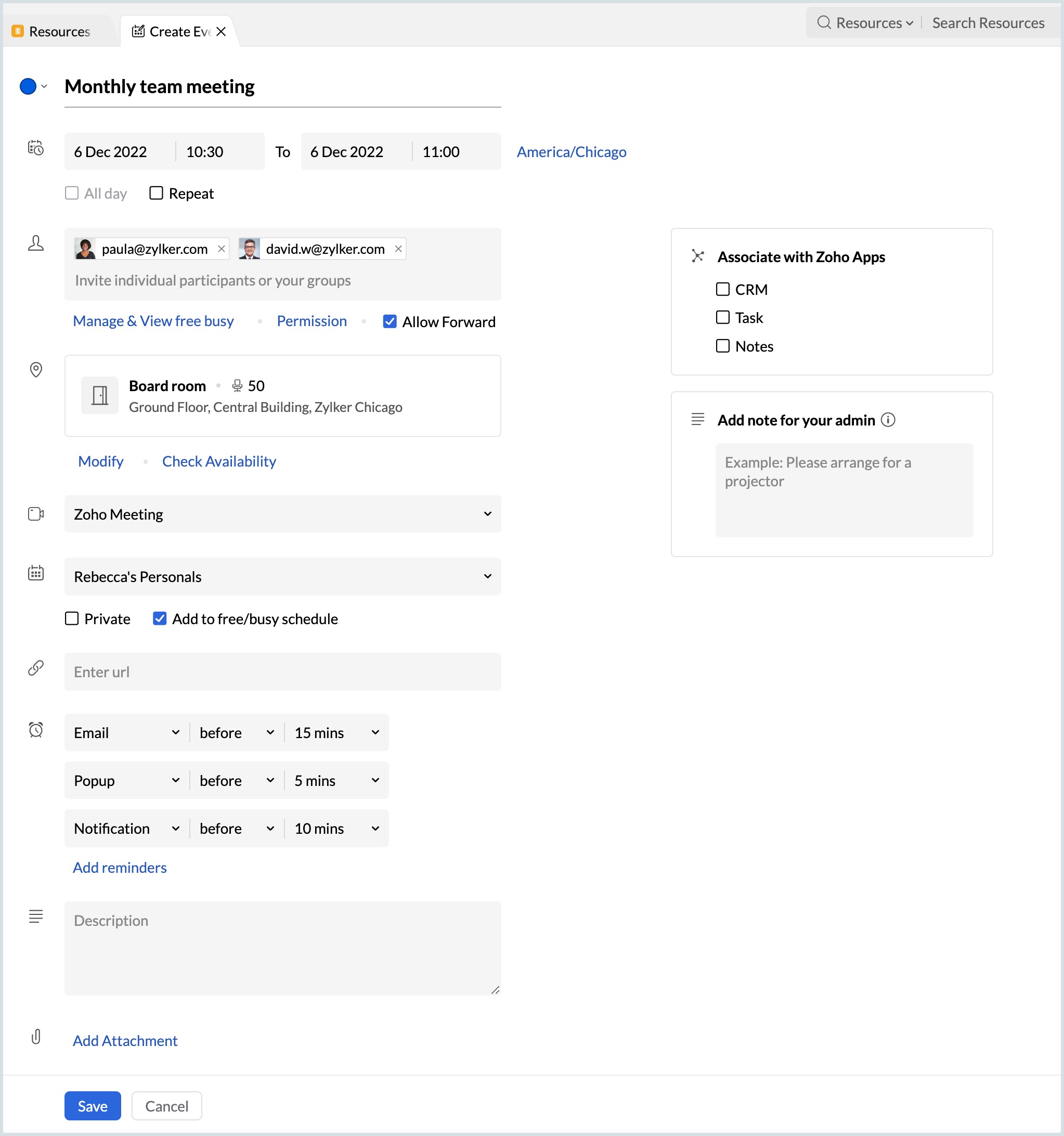Image resolution: width=1064 pixels, height=1136 pixels.
Task: Click the Enter url field
Action: (282, 672)
